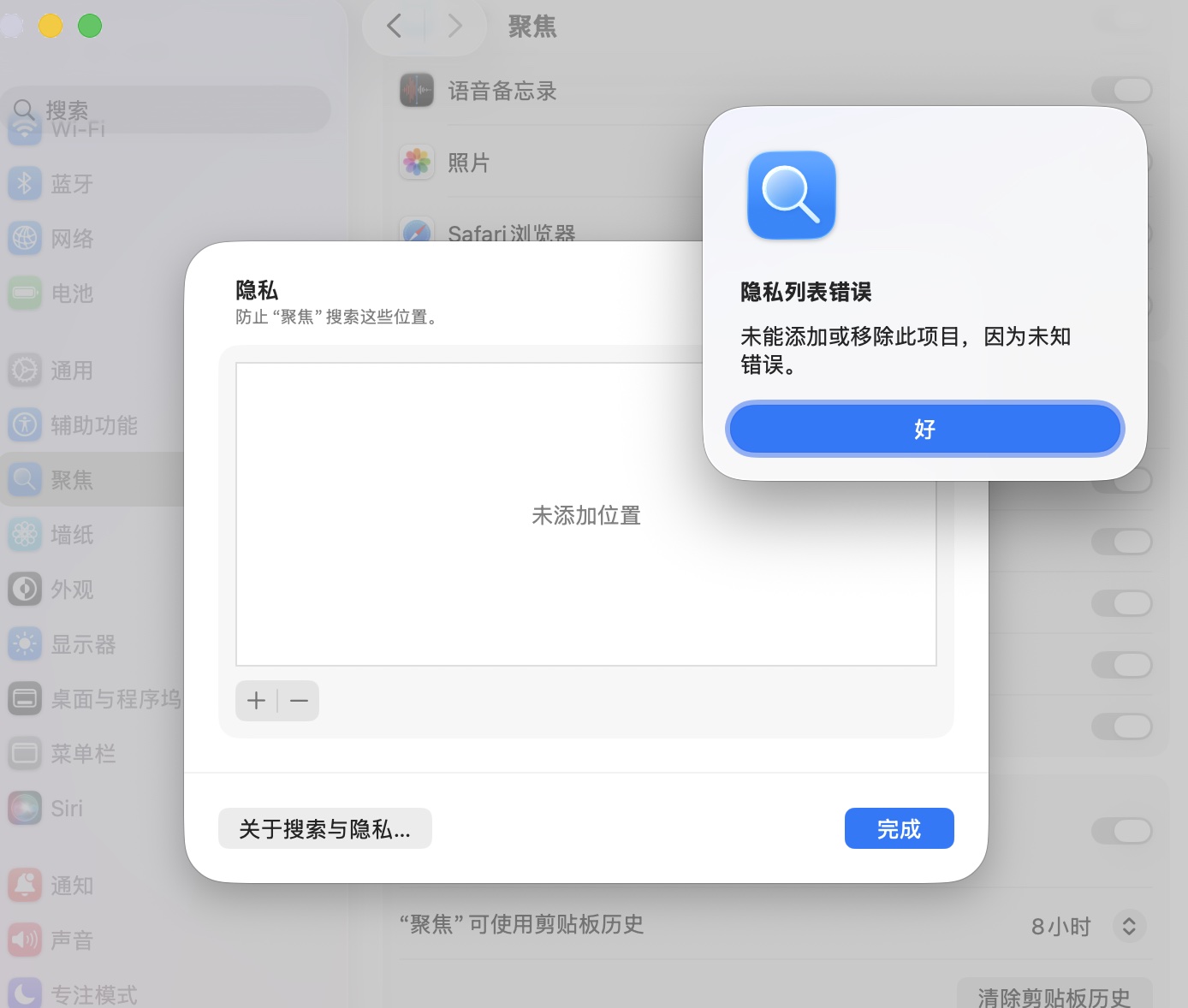Image resolution: width=1188 pixels, height=1008 pixels.
Task: Select 显示器 in the sidebar
Action: (83, 644)
